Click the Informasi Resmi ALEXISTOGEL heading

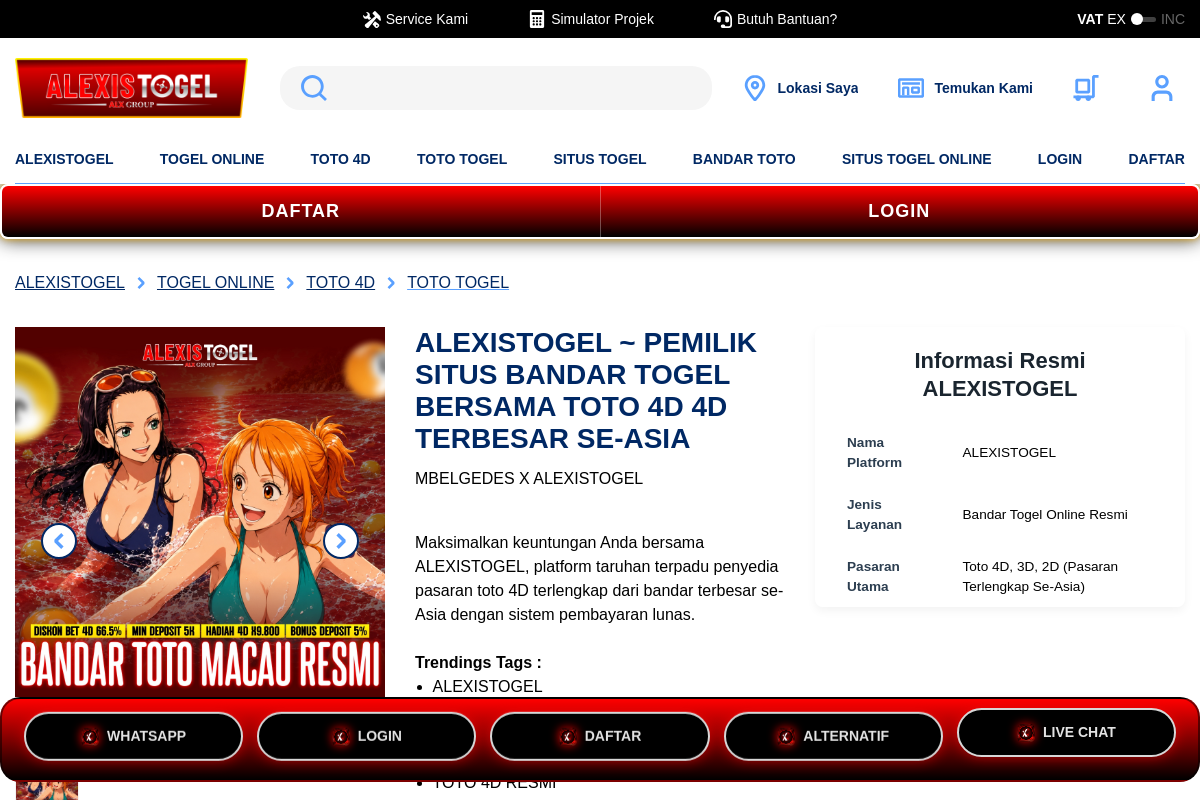(1000, 375)
